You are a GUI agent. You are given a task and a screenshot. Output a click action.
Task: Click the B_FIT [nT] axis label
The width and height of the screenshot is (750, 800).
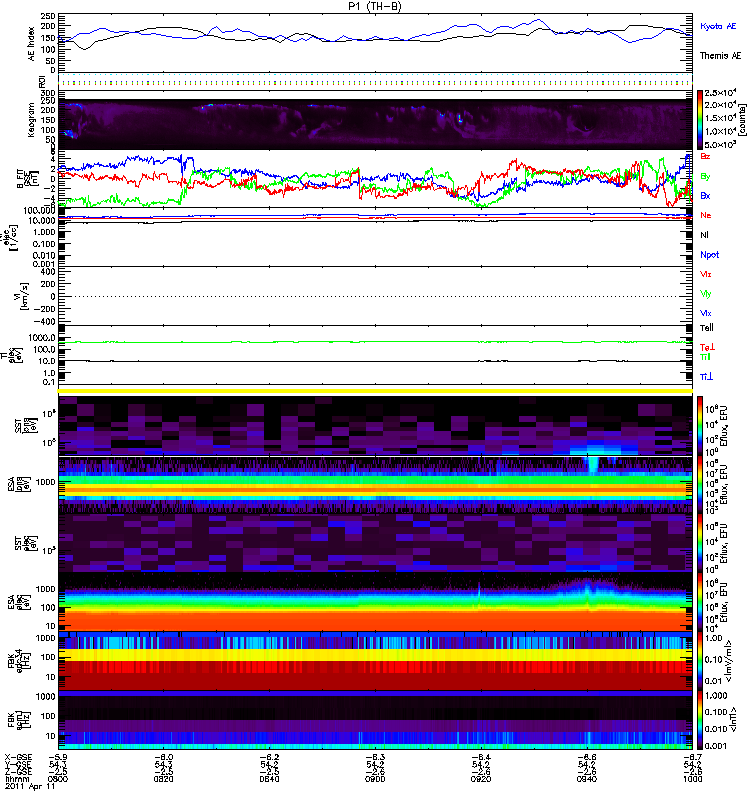click(27, 179)
